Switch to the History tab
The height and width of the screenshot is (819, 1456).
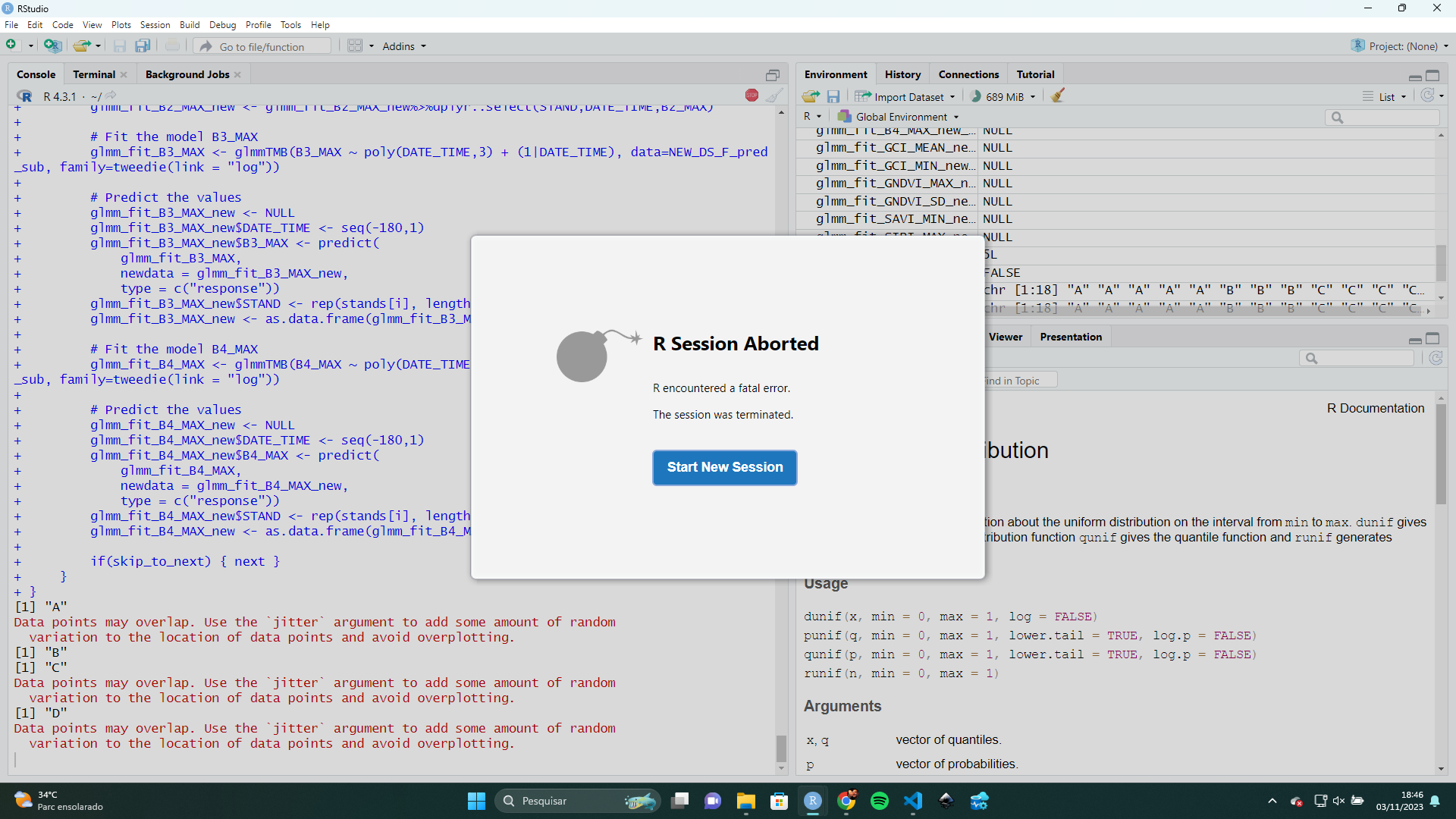902,74
